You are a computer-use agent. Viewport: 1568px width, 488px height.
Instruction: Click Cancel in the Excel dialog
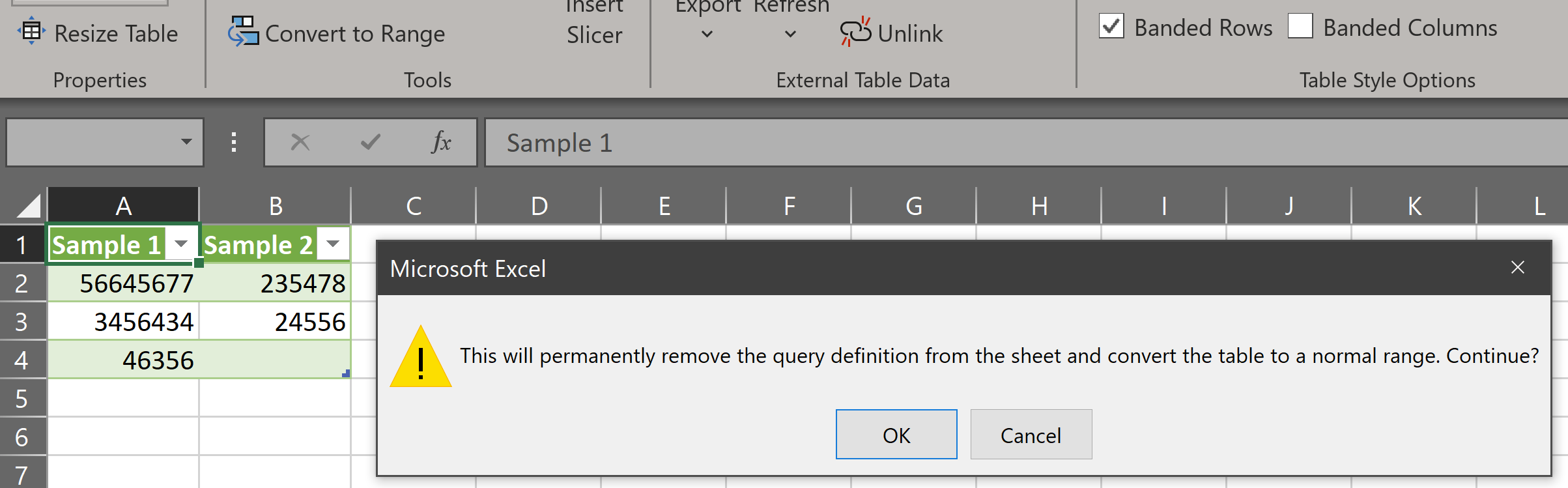pos(1031,435)
